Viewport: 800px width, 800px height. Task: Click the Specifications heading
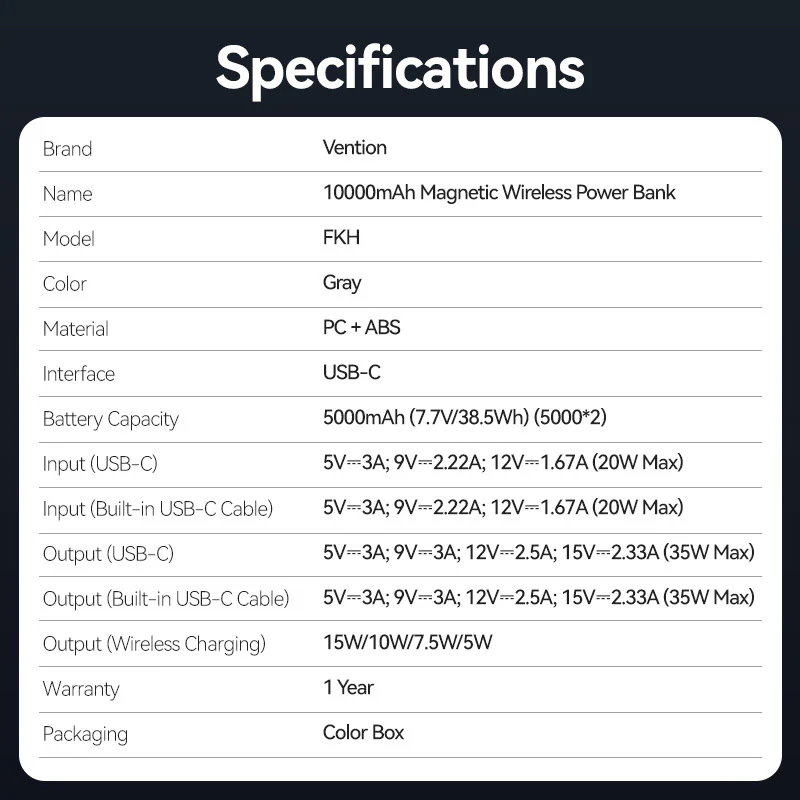tap(400, 66)
